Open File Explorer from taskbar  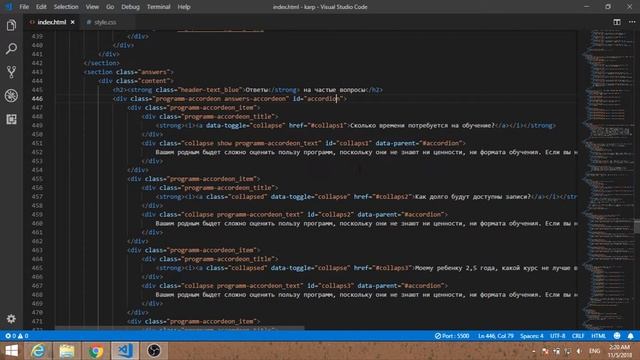coord(67,351)
